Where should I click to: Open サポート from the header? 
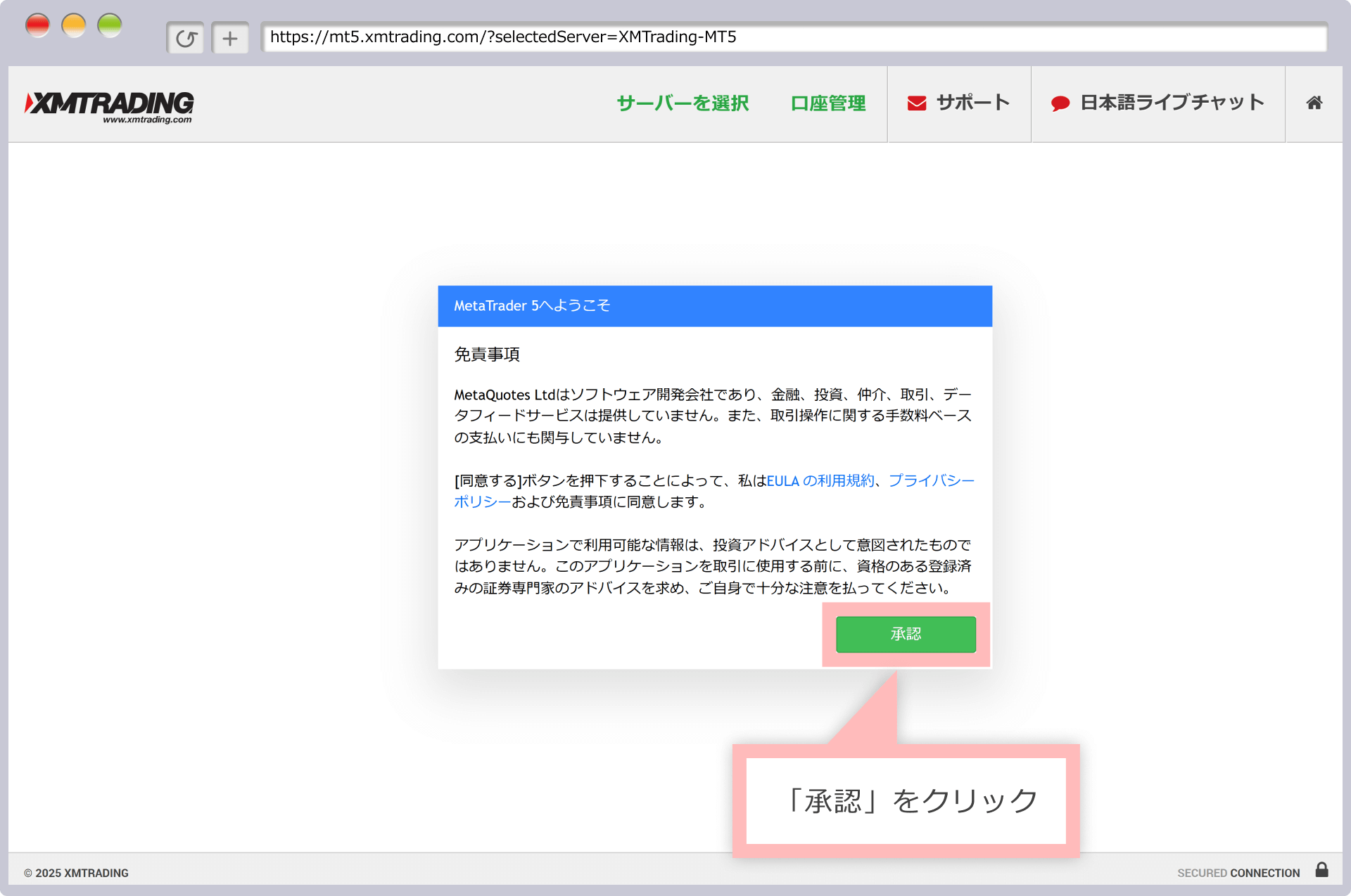click(x=958, y=103)
